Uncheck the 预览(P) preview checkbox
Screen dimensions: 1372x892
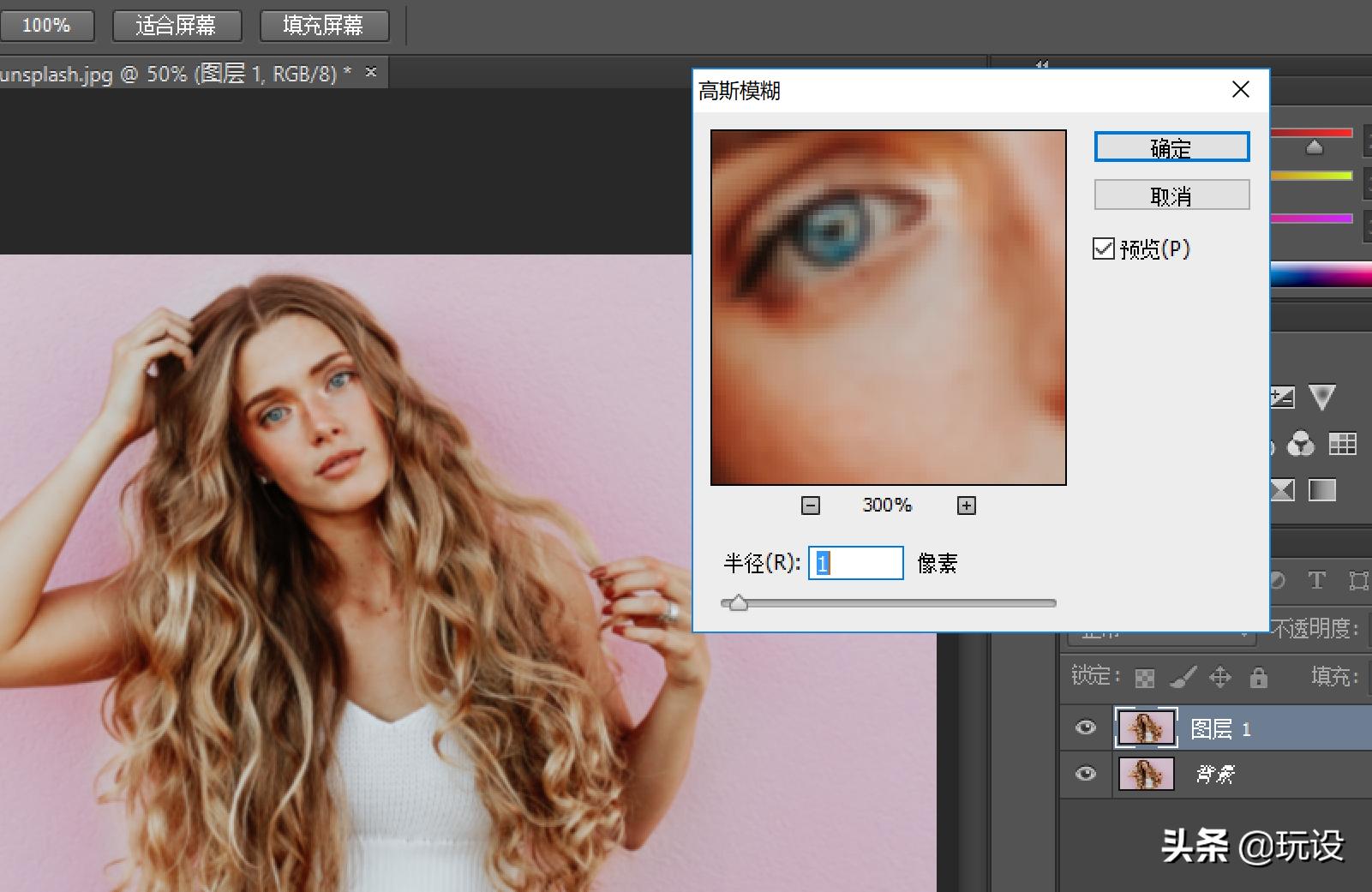click(x=1104, y=249)
